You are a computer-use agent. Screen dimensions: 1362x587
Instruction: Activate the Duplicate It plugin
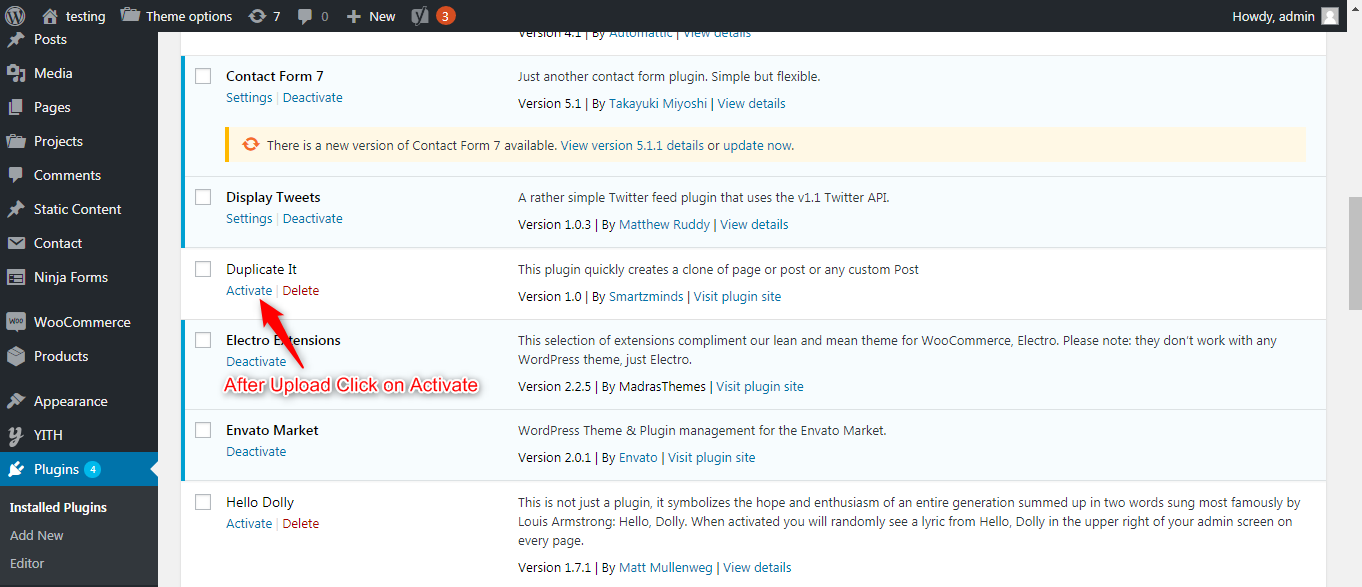(x=249, y=291)
